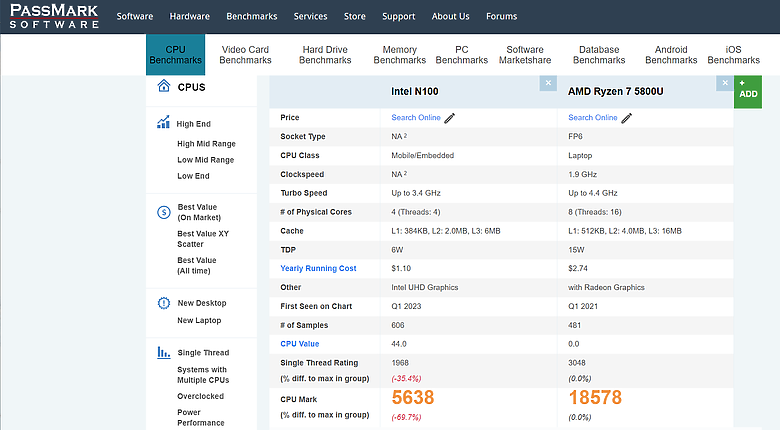Switch to Database Benchmarks tab
The image size is (780, 430).
coord(599,55)
